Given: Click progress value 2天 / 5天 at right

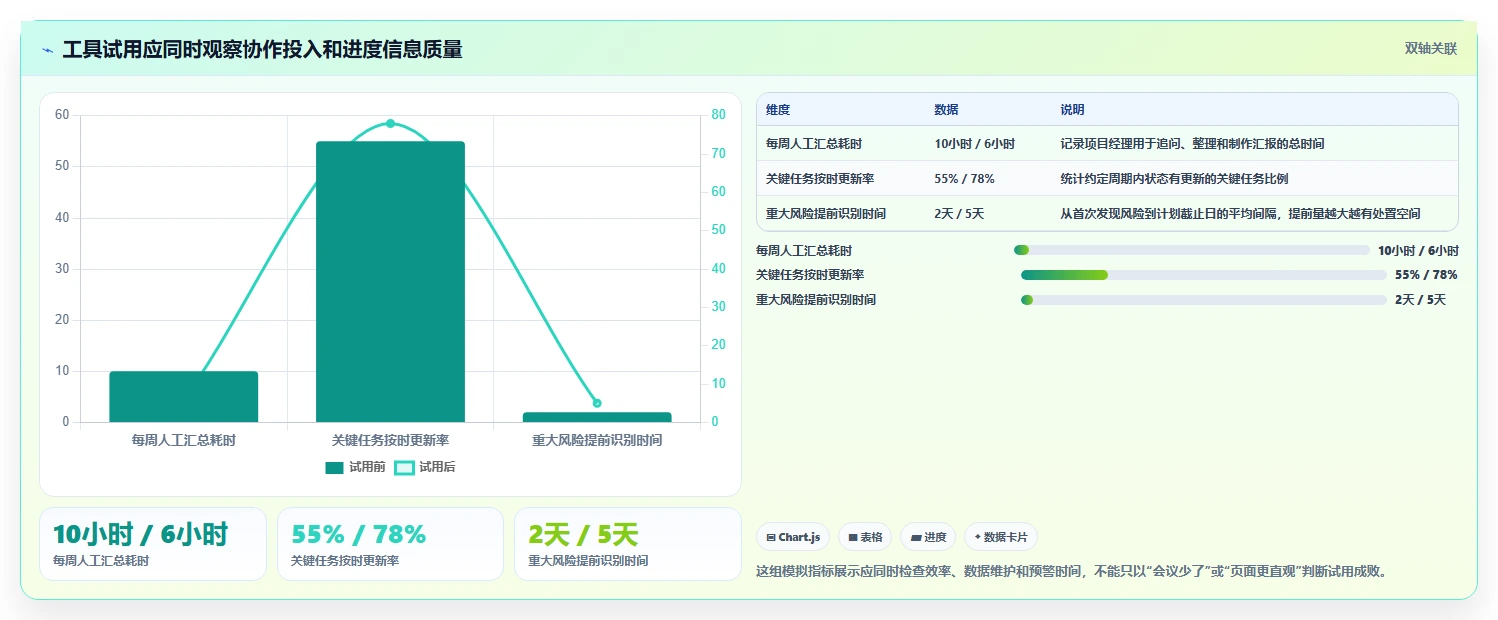Looking at the screenshot, I should [1420, 300].
